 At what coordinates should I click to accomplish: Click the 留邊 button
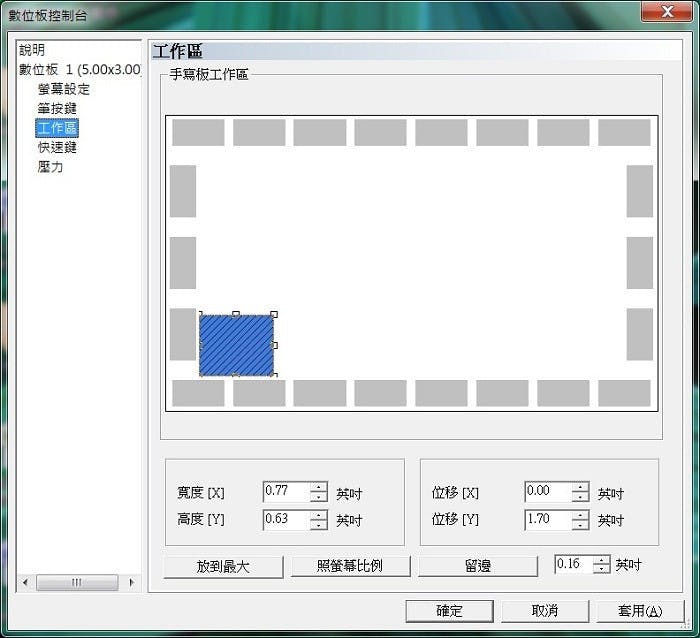[478, 566]
